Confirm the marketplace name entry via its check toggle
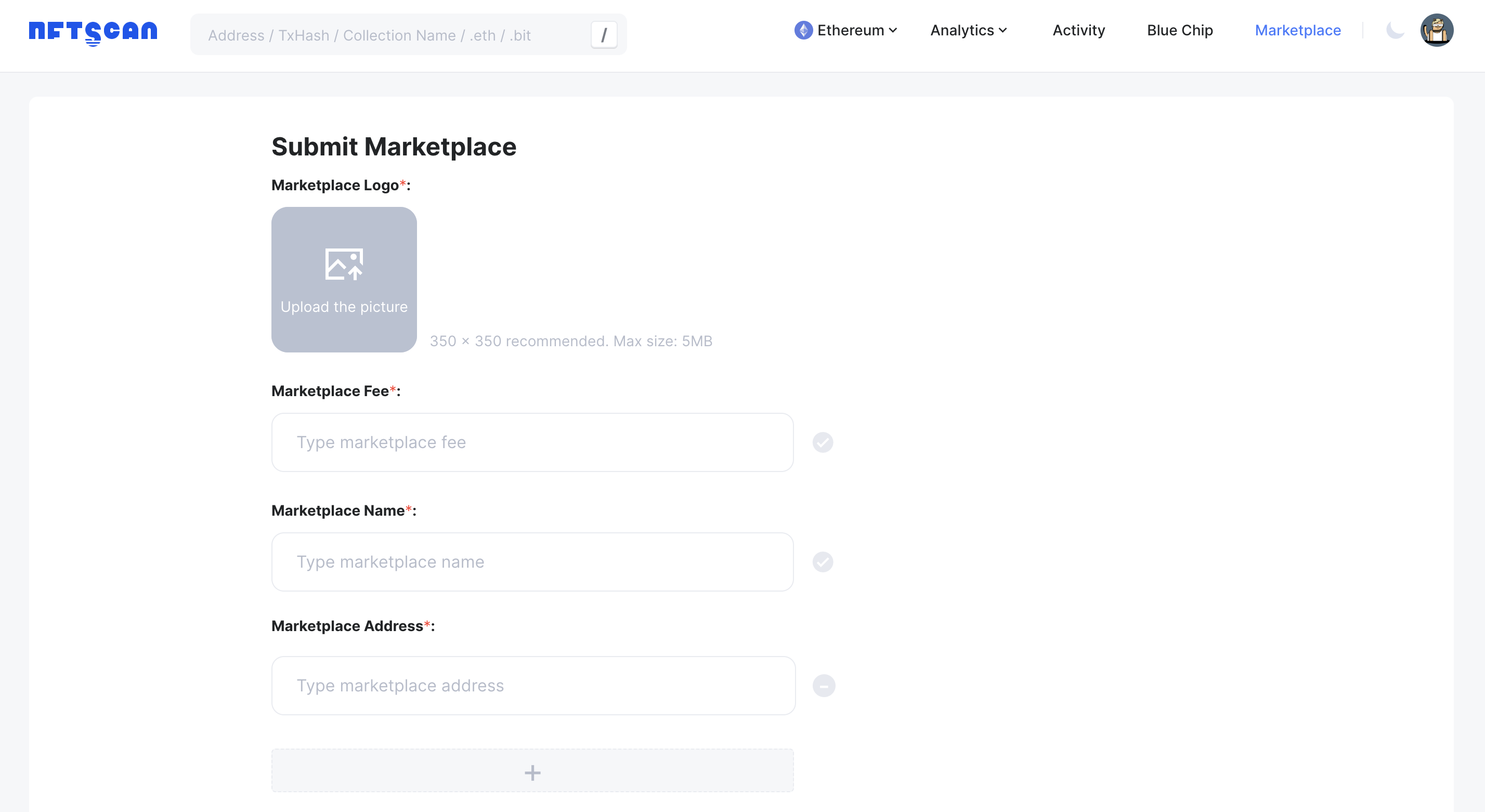Viewport: 1485px width, 812px height. [x=823, y=562]
